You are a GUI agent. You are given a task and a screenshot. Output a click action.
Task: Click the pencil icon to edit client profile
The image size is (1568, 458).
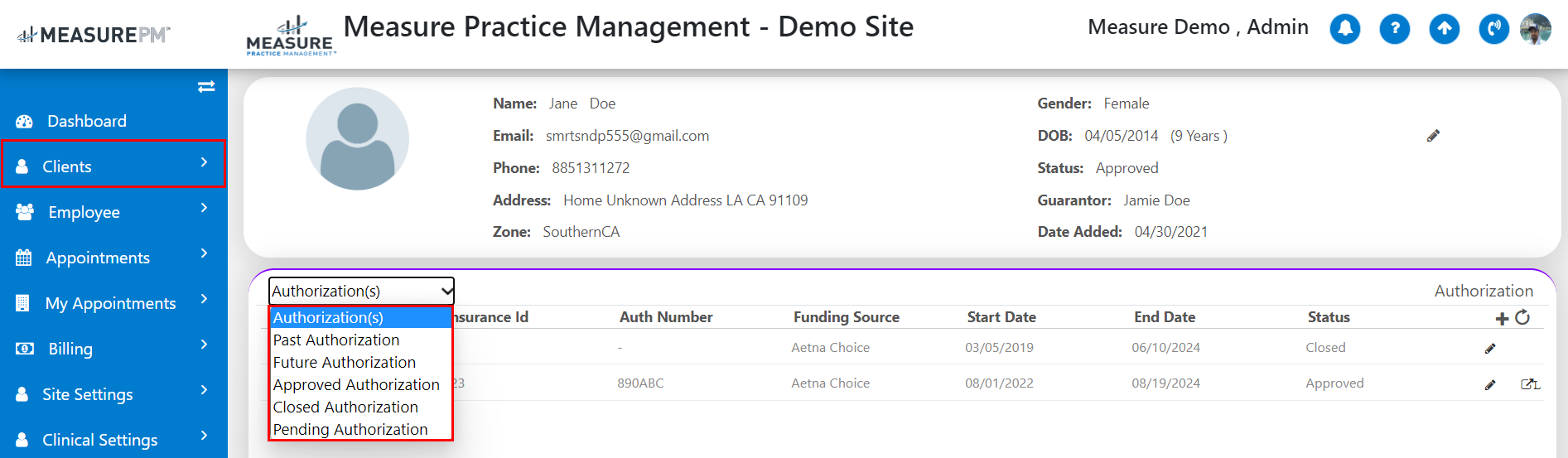1433,136
